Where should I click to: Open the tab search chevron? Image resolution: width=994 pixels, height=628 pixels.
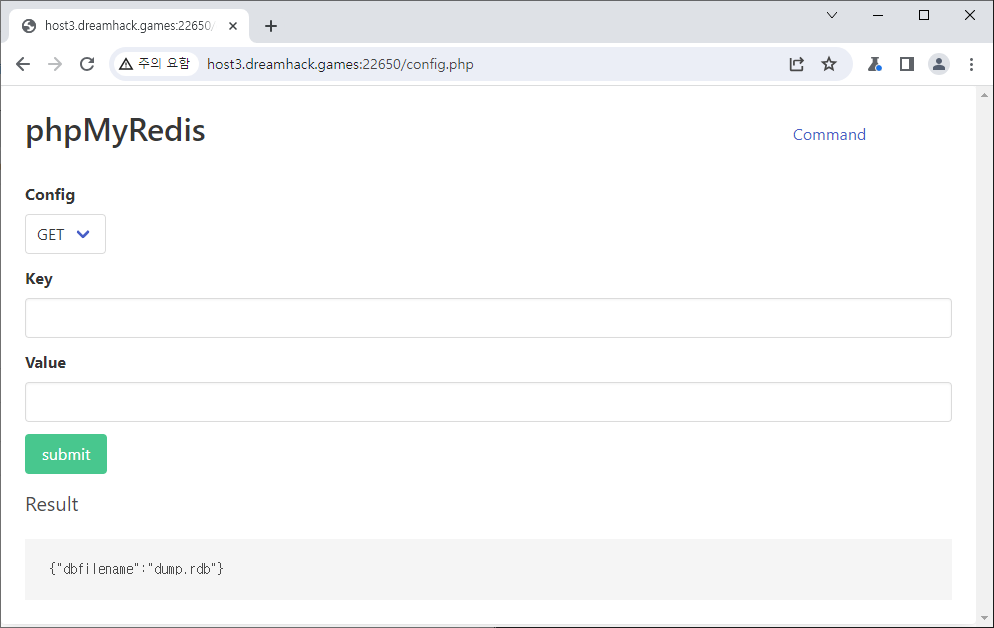[832, 15]
